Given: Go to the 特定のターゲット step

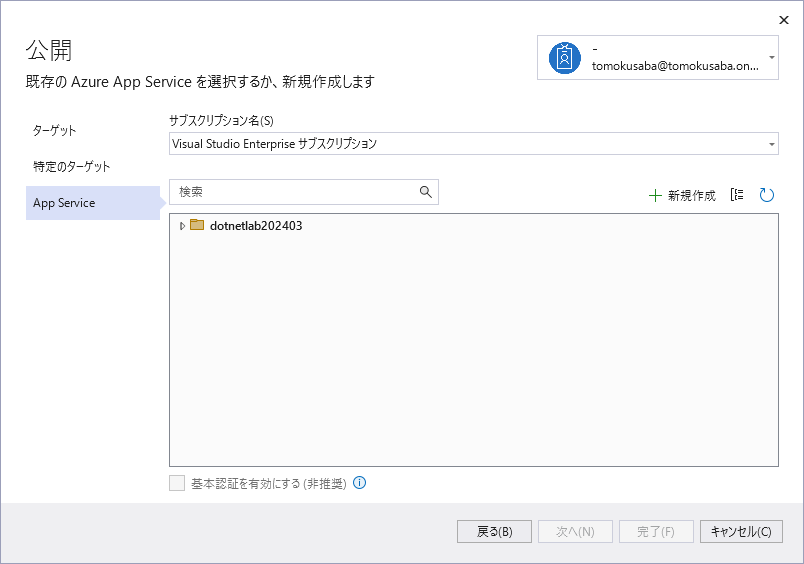Looking at the screenshot, I should click(71, 166).
